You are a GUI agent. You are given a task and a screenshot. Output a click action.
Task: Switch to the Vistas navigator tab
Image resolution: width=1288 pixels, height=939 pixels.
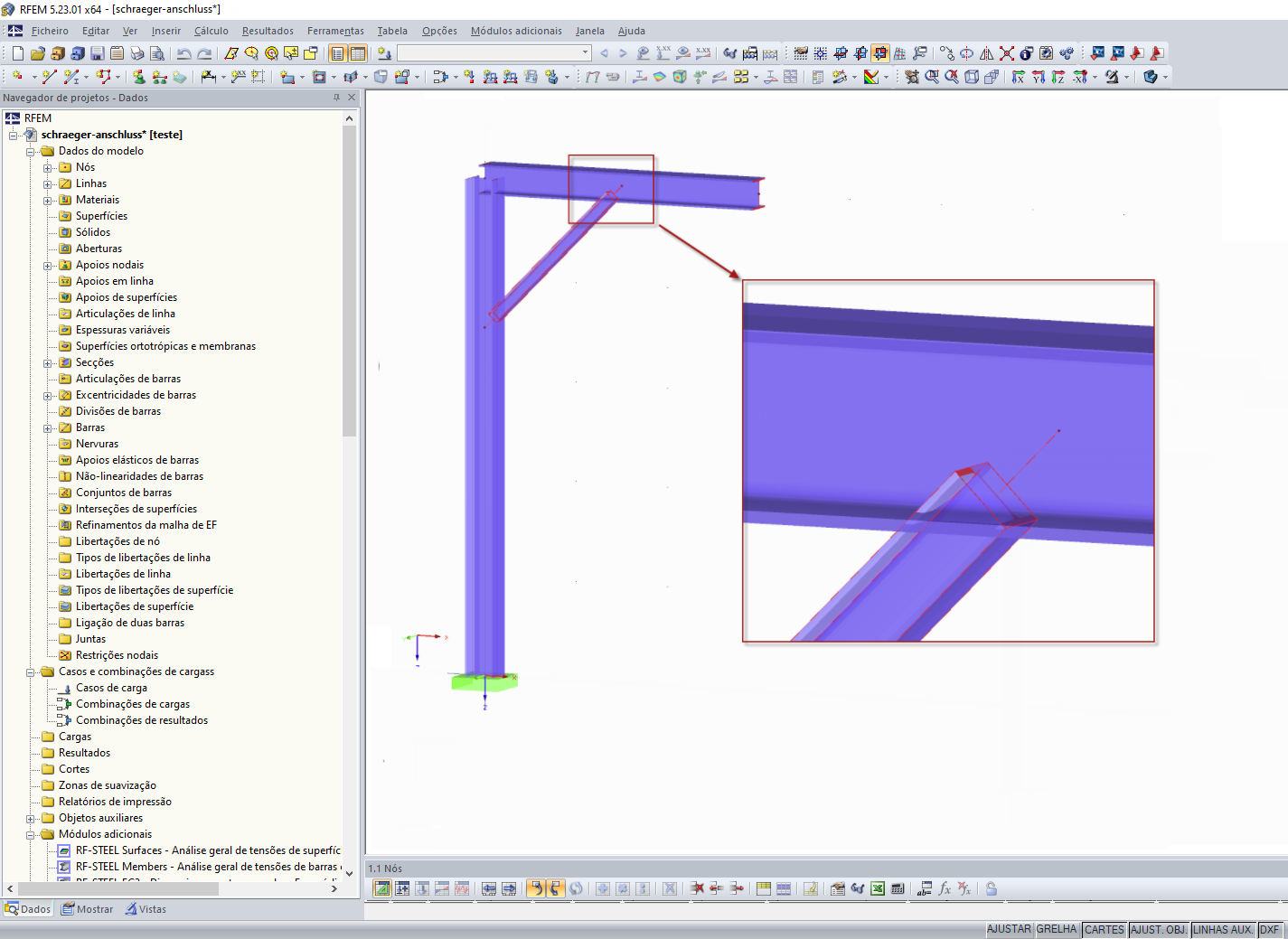tap(146, 909)
